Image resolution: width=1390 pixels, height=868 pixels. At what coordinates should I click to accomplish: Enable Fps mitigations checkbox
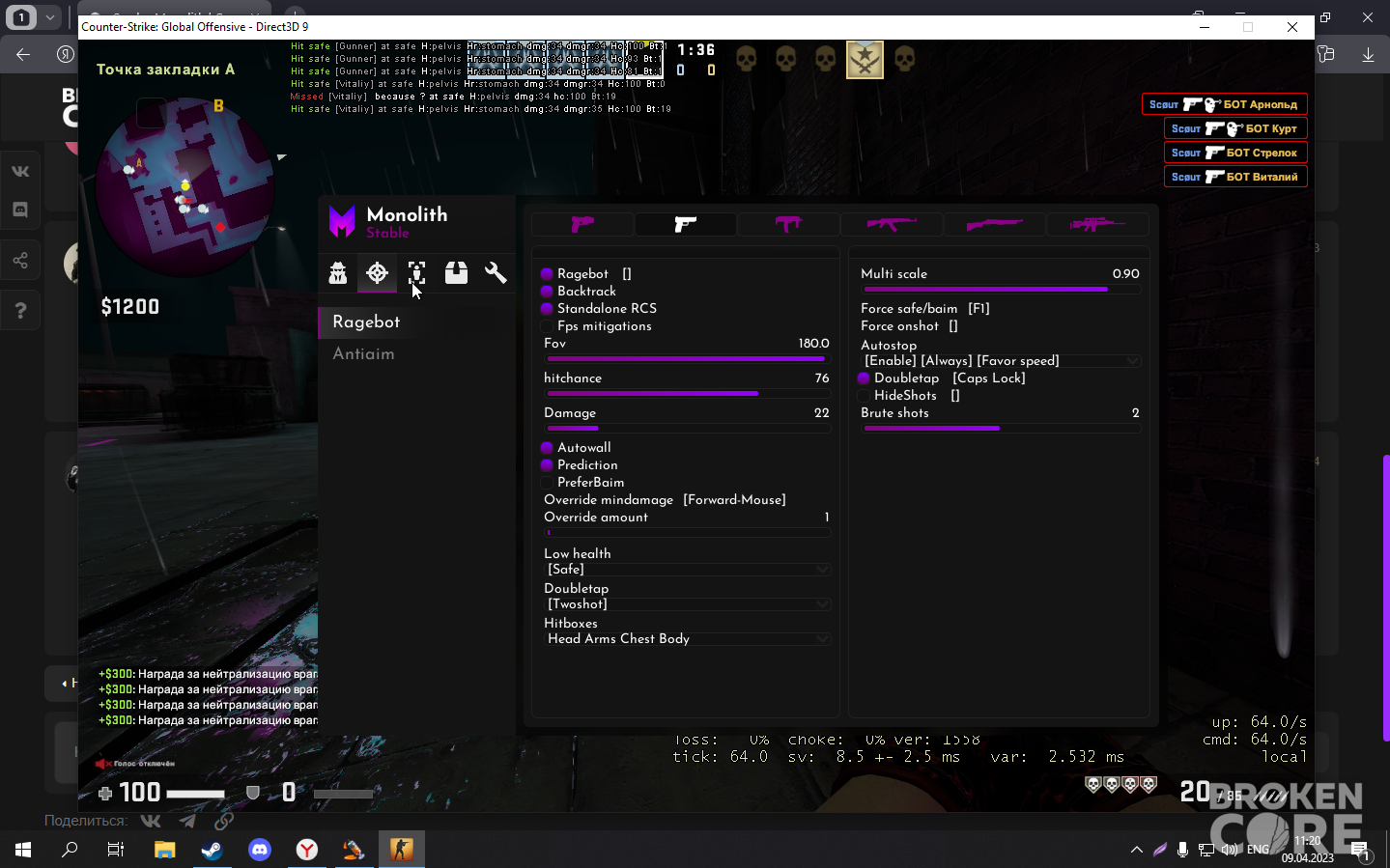pyautogui.click(x=547, y=326)
